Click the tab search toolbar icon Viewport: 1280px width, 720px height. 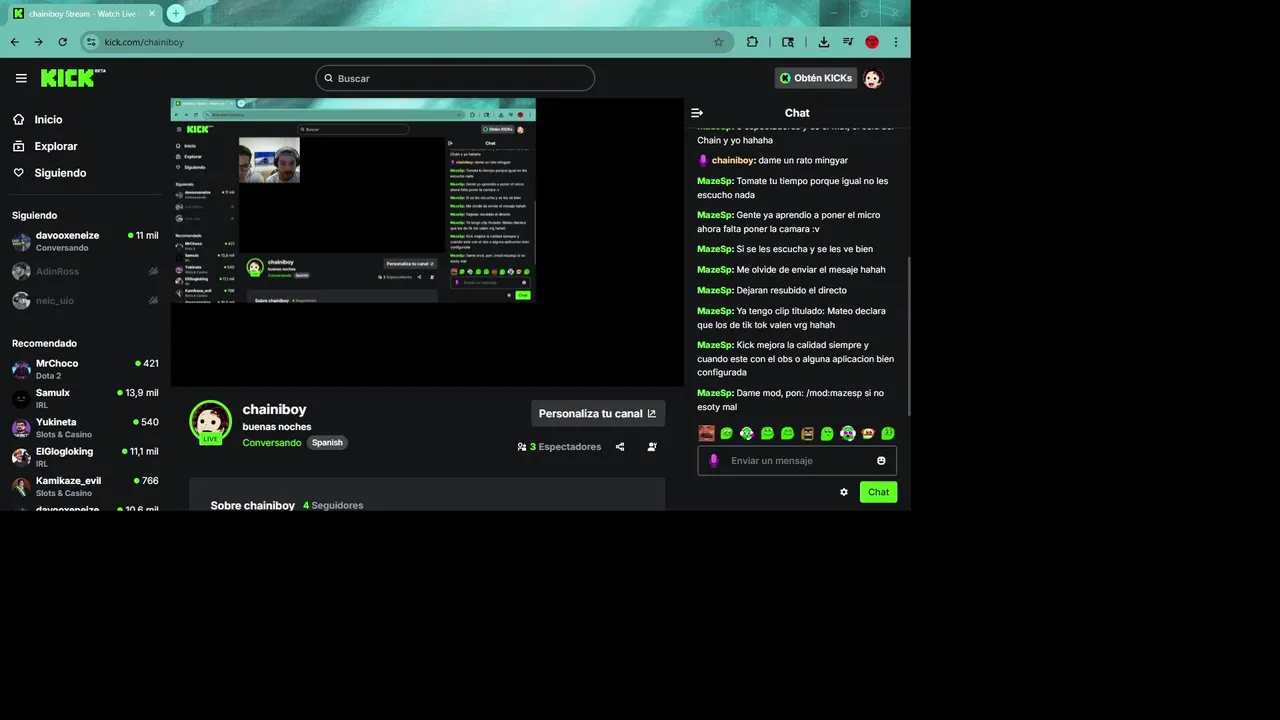(788, 42)
